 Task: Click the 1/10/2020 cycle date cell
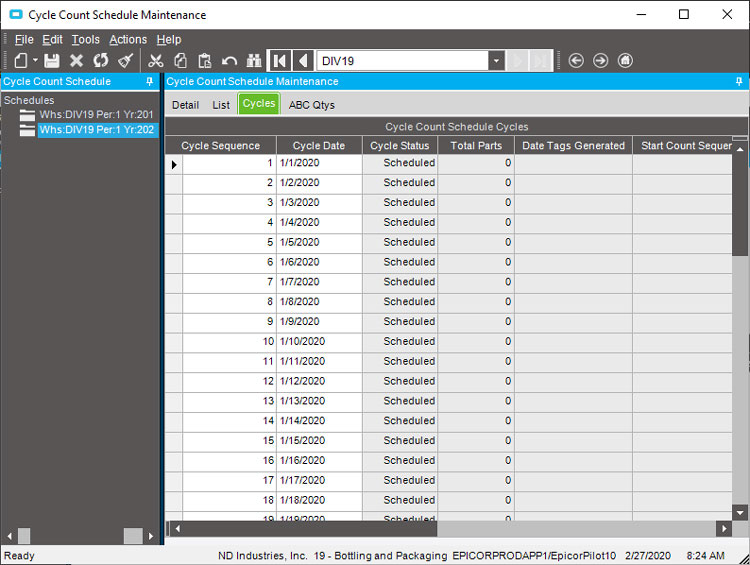pos(319,341)
